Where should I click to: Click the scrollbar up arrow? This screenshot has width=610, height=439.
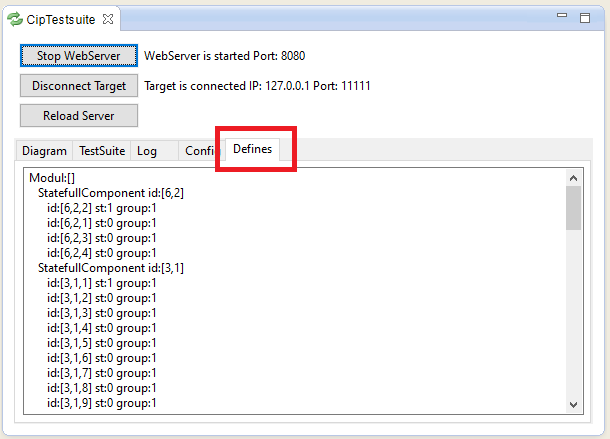click(573, 177)
